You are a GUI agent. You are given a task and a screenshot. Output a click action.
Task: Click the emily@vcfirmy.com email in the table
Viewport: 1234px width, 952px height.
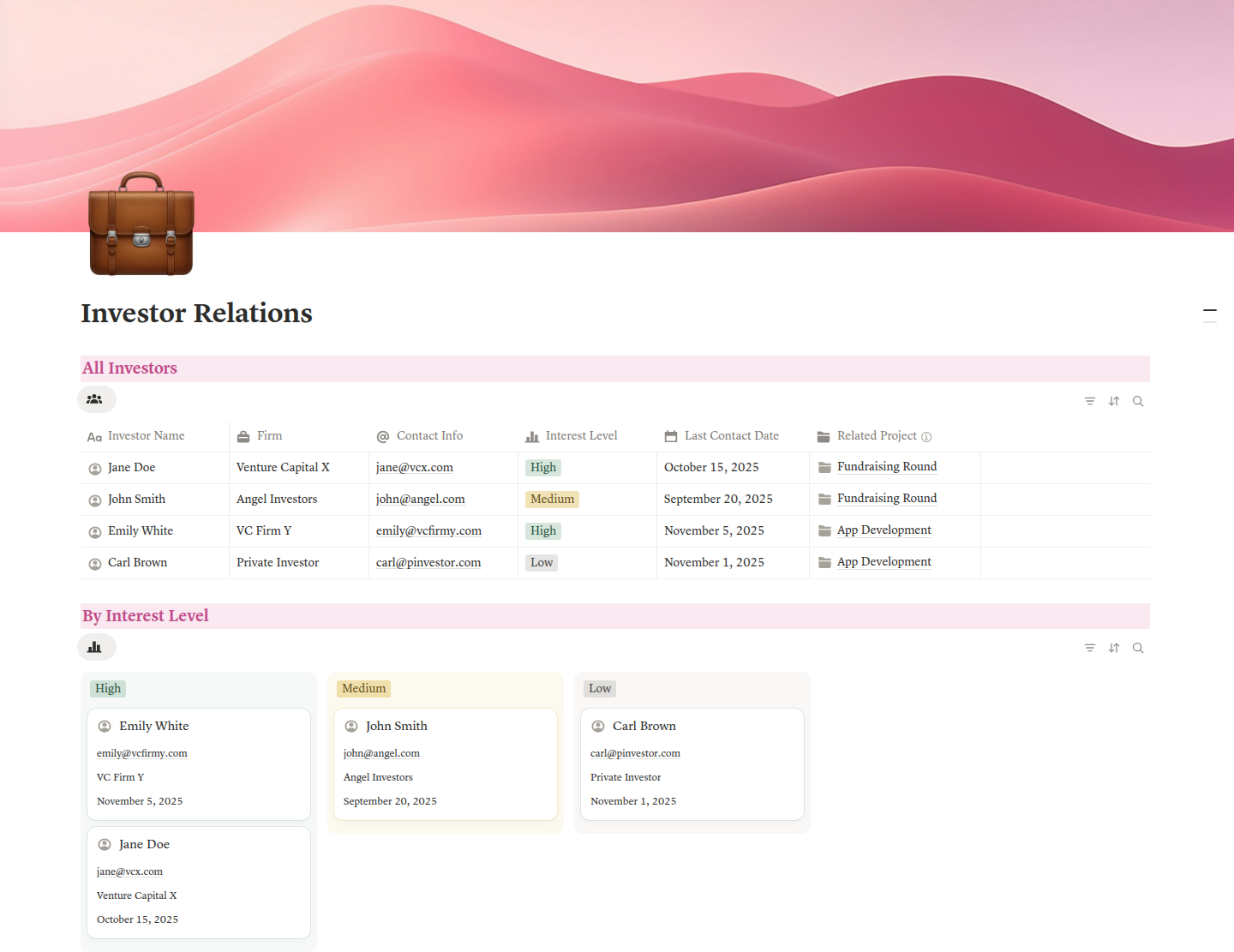click(428, 531)
